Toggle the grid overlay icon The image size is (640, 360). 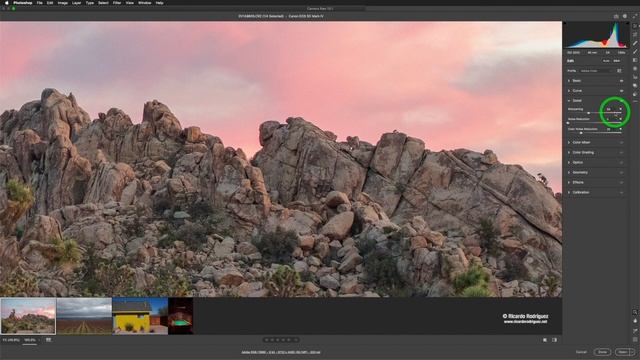coord(635,340)
